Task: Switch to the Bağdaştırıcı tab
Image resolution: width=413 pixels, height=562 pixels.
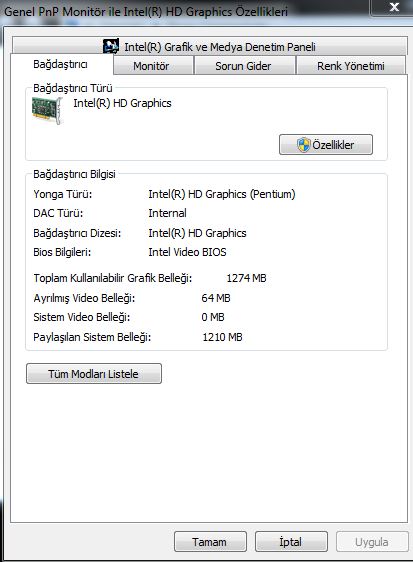Action: click(61, 65)
